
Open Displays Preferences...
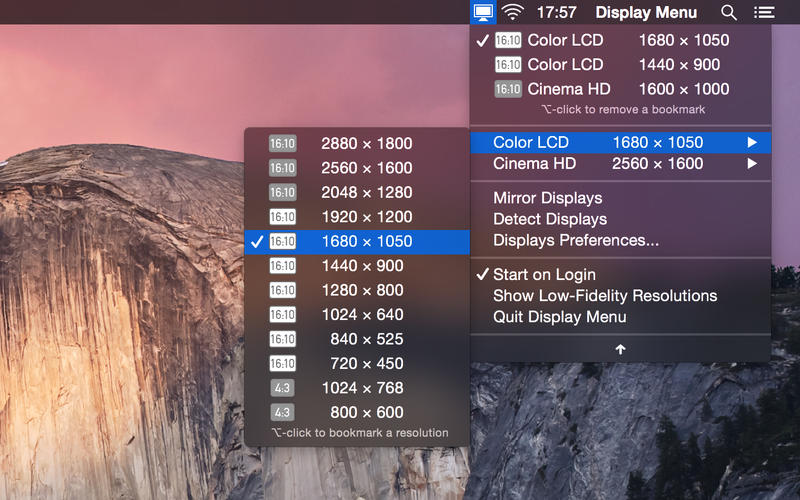point(575,240)
